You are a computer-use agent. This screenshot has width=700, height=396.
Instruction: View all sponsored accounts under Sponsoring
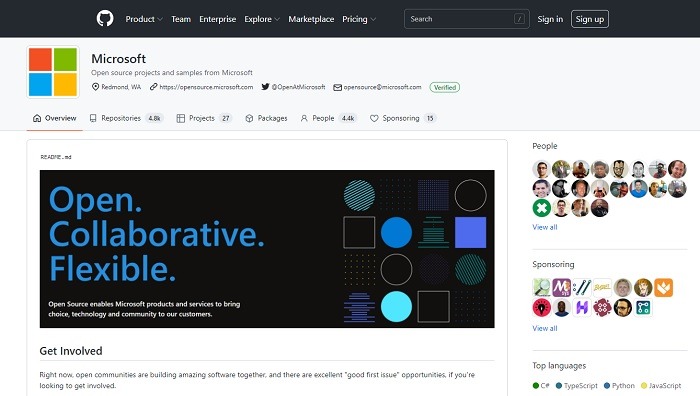545,329
